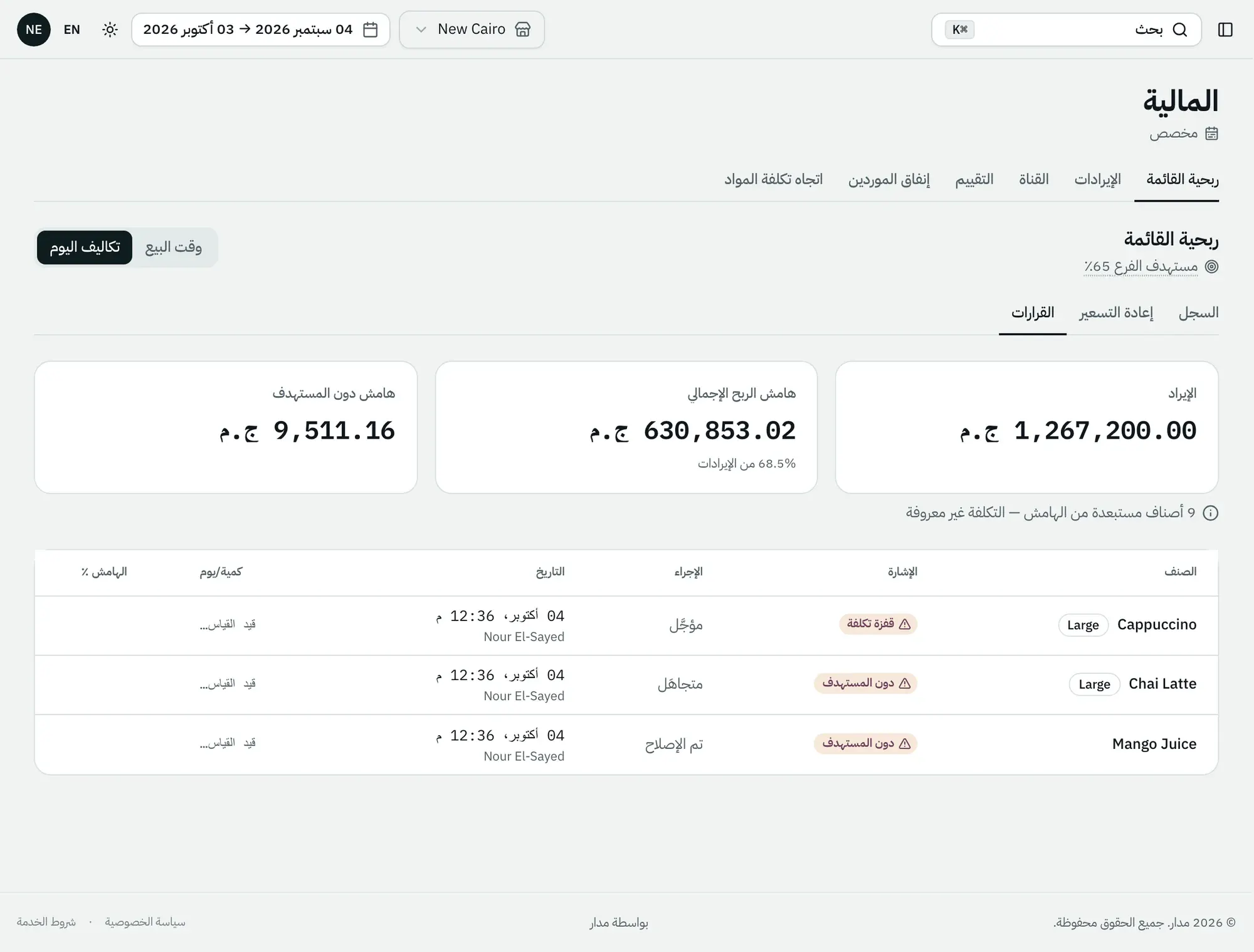Click the calendar icon next to مخصص

coord(1211,133)
